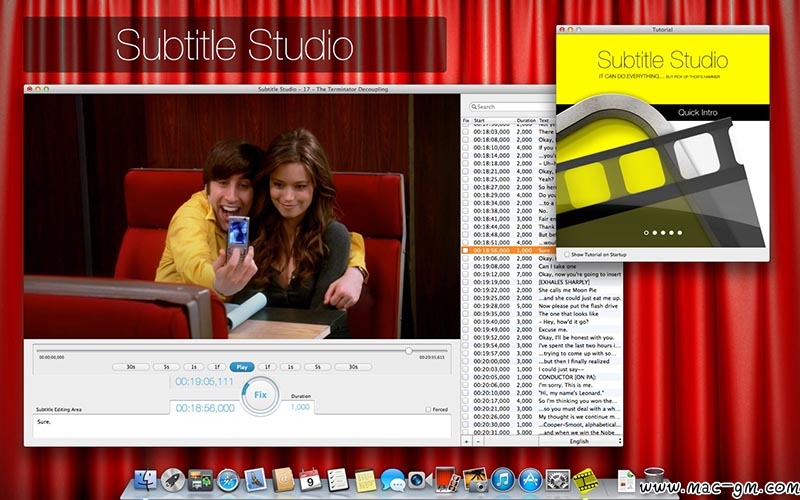Open Contacts address book in dock
Image resolution: width=800 pixels, height=500 pixels.
pyautogui.click(x=283, y=480)
